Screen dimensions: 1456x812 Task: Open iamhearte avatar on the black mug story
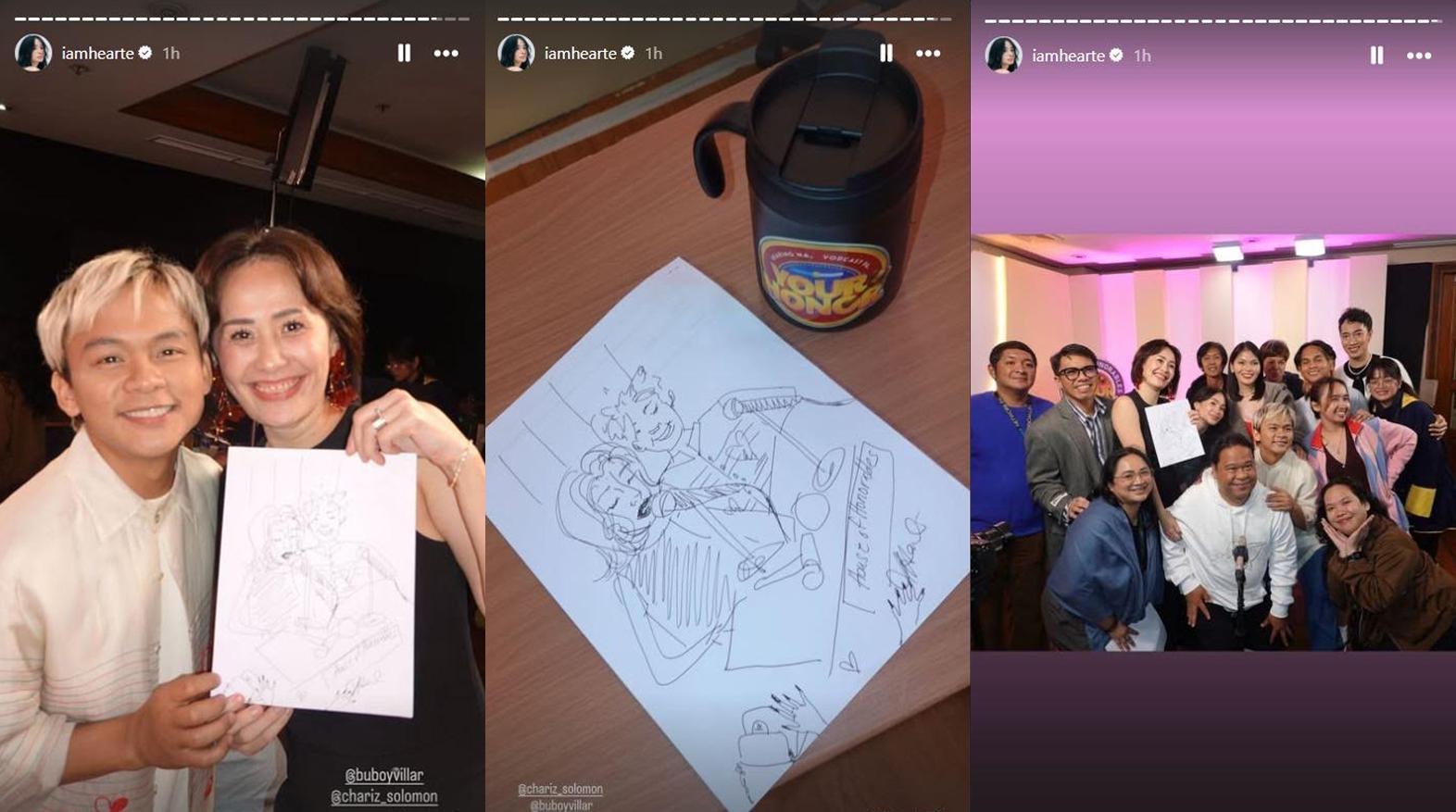(516, 53)
